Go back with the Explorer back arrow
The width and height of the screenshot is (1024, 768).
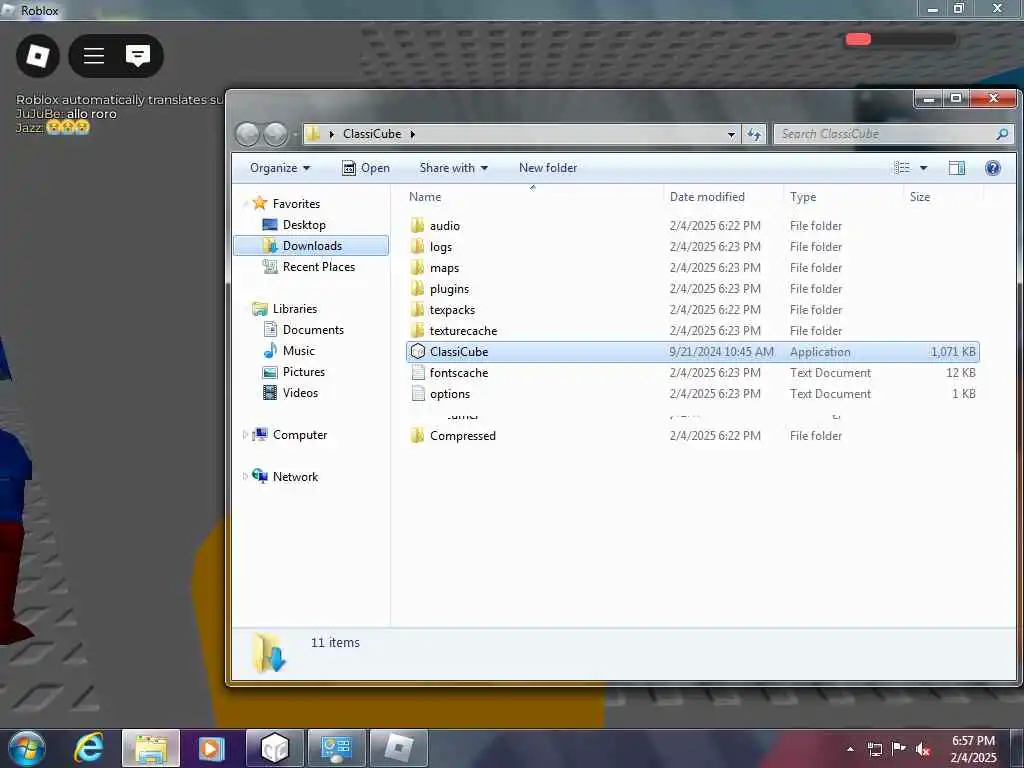(248, 134)
